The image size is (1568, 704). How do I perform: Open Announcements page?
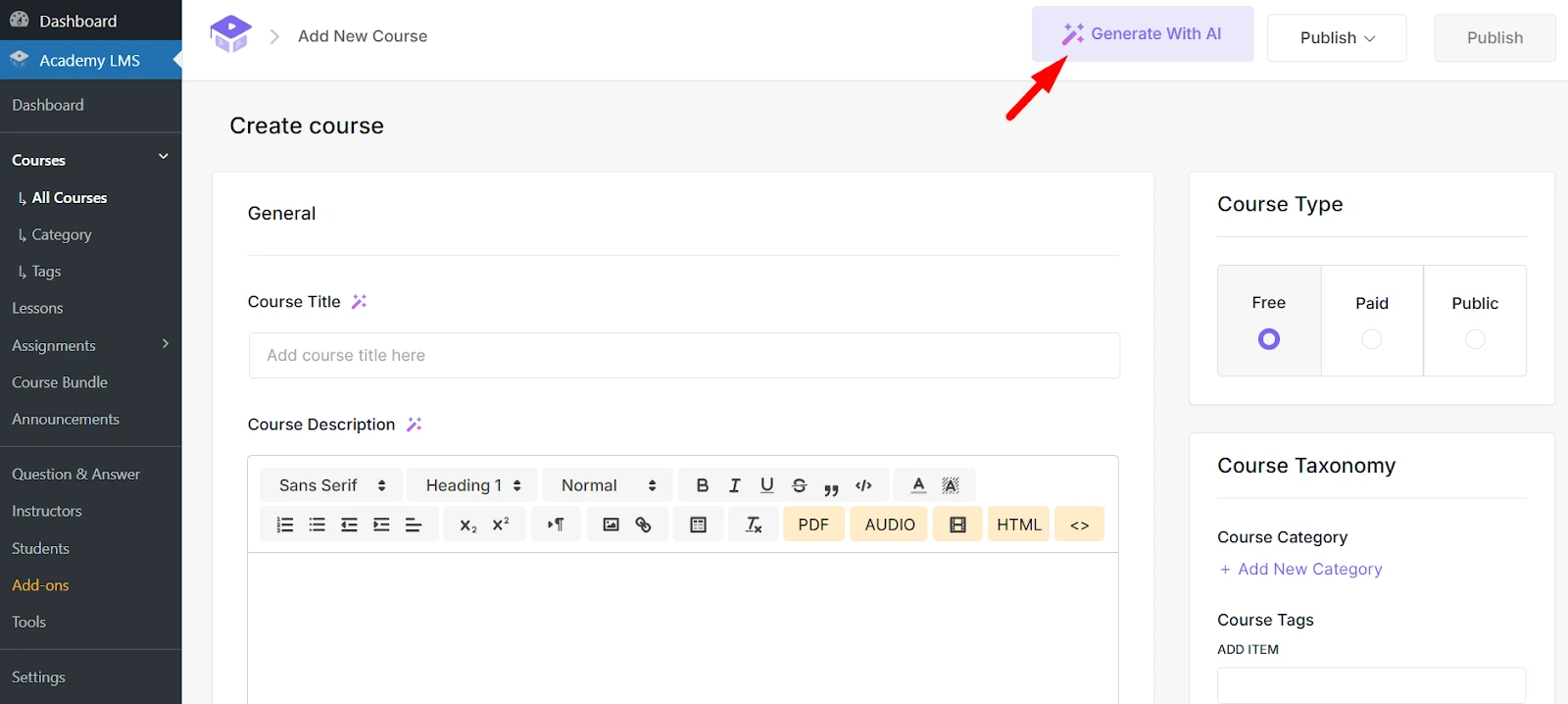(x=66, y=419)
